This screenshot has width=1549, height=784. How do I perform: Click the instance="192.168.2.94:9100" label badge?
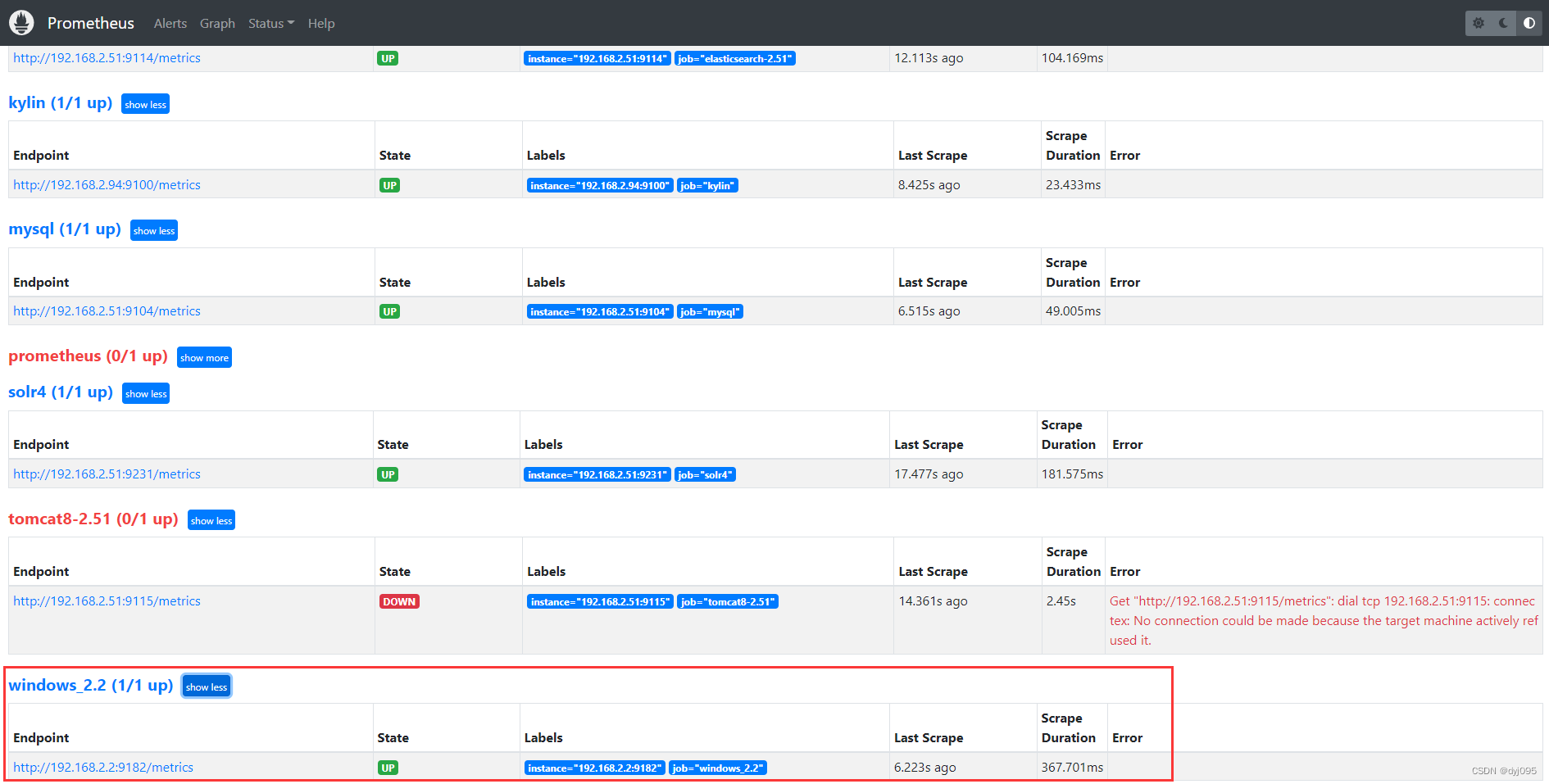(600, 185)
